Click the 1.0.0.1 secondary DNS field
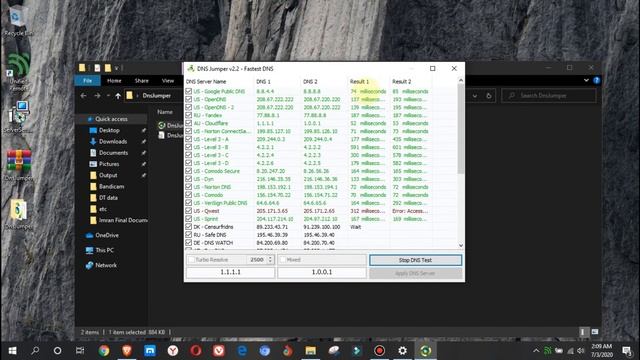The image size is (640, 360). 322,272
